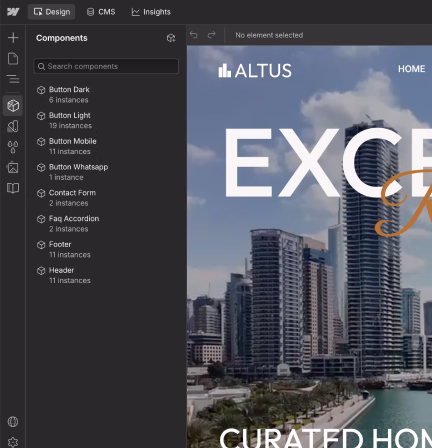Image resolution: width=432 pixels, height=448 pixels.
Task: Open the Variables panel icon
Action: point(13,126)
